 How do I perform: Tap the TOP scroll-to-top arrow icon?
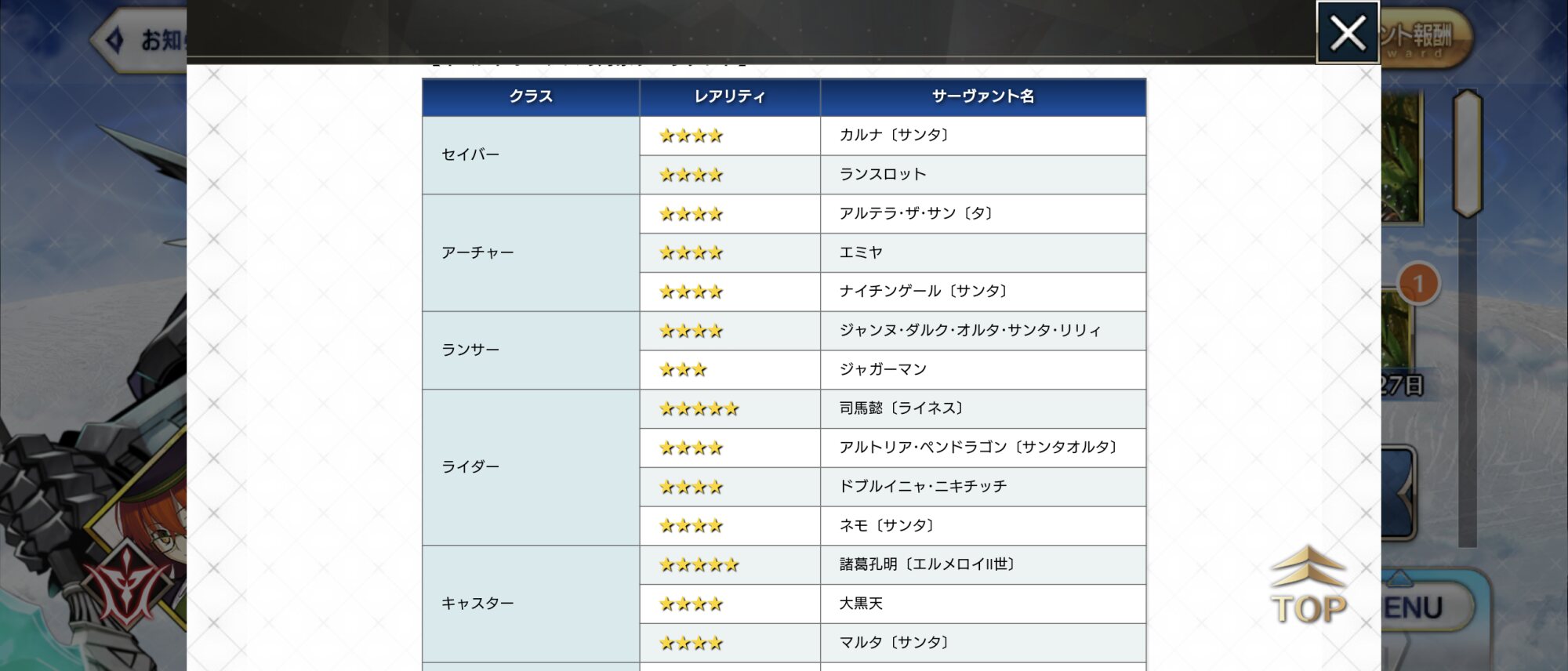point(1308,586)
